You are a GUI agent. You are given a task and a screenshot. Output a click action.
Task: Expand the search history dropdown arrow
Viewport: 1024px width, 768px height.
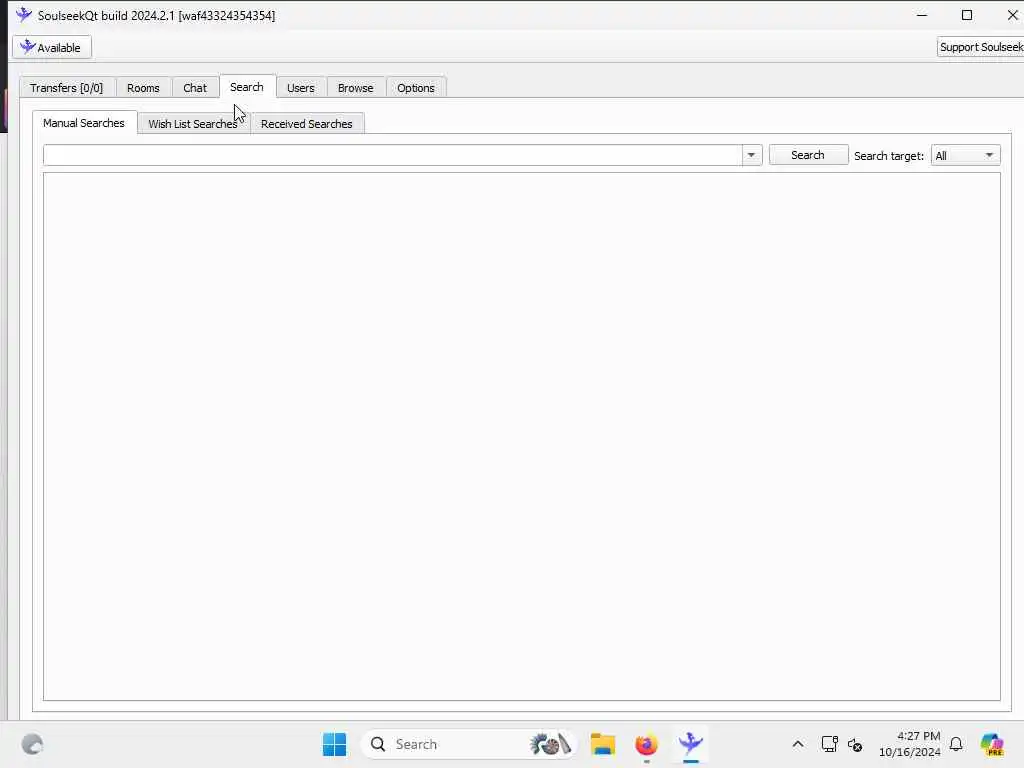(752, 155)
